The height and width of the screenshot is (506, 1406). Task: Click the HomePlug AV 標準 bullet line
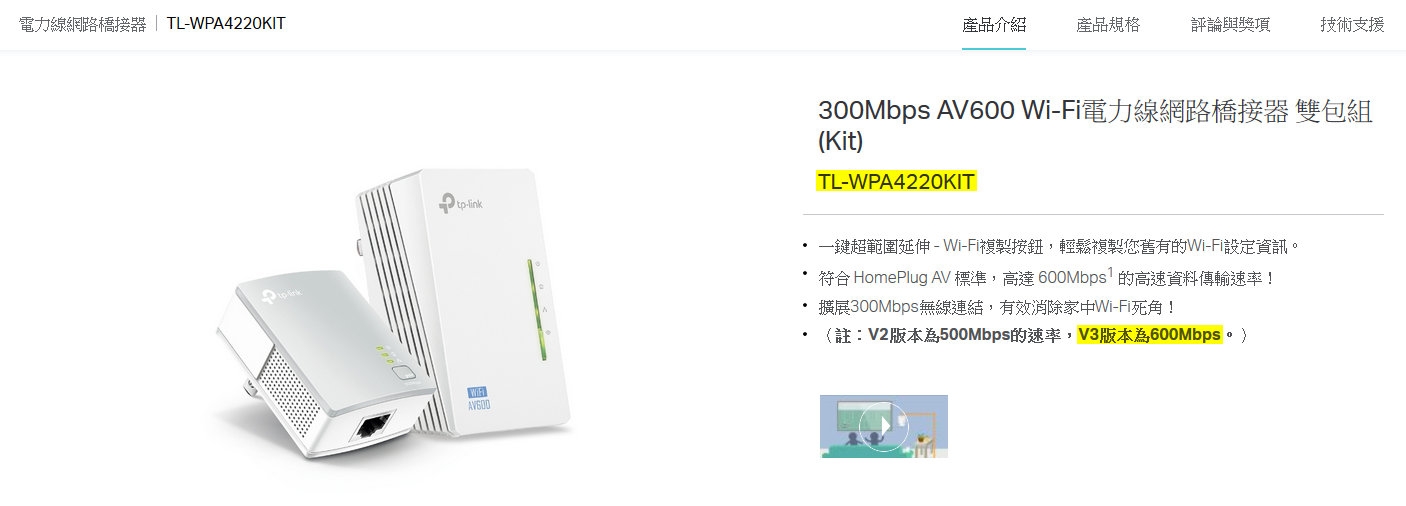1047,277
